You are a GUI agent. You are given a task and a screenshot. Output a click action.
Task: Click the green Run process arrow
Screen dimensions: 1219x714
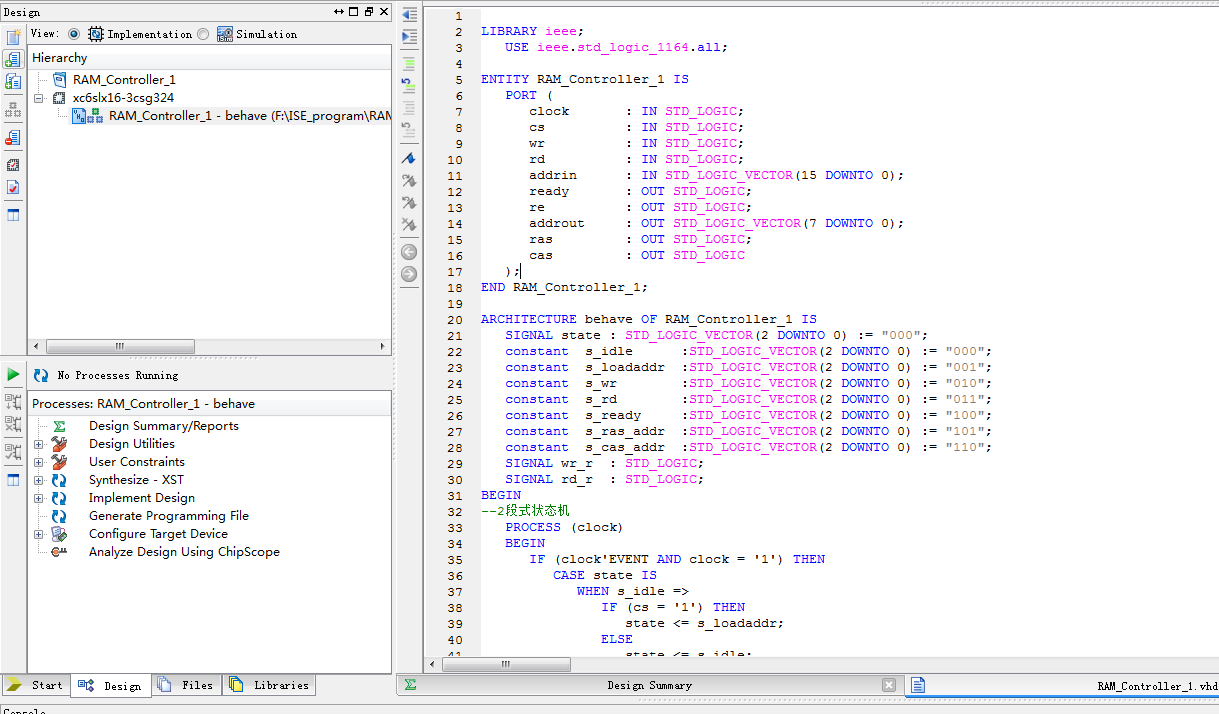[x=13, y=375]
